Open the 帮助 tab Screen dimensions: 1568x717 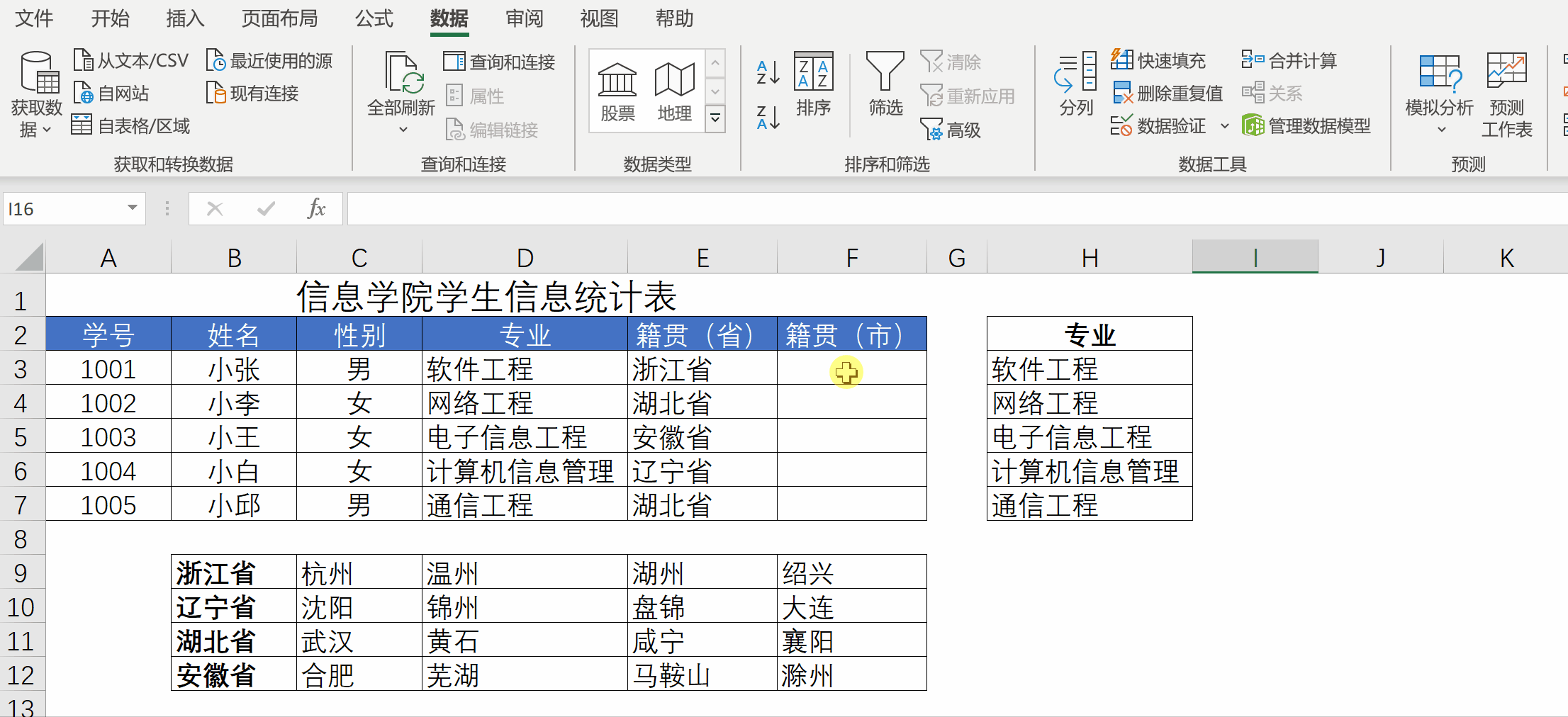point(675,18)
